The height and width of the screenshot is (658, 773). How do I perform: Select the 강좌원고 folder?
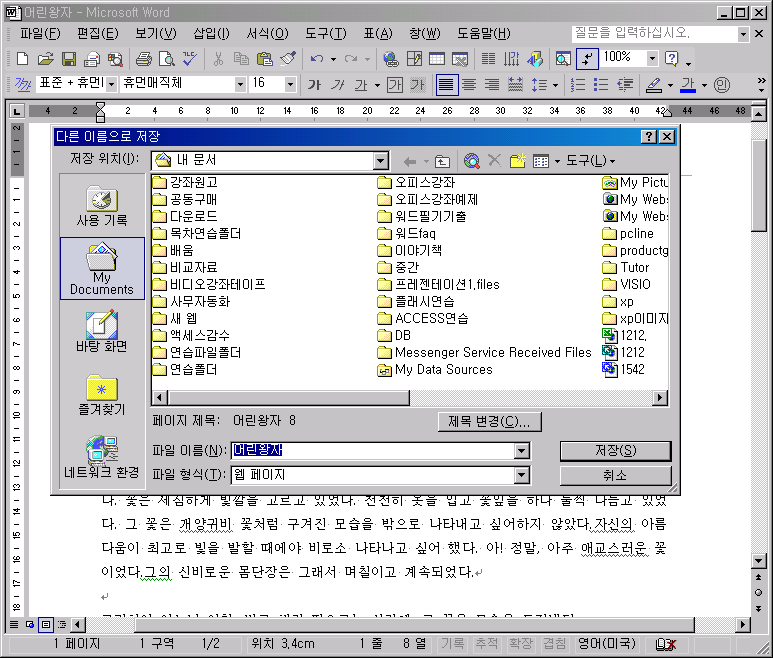[185, 182]
